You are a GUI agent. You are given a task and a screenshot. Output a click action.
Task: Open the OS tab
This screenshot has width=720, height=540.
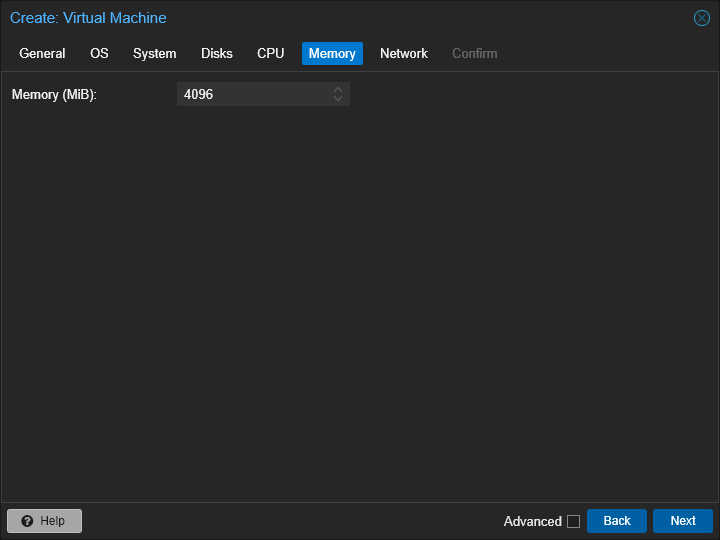(x=99, y=54)
